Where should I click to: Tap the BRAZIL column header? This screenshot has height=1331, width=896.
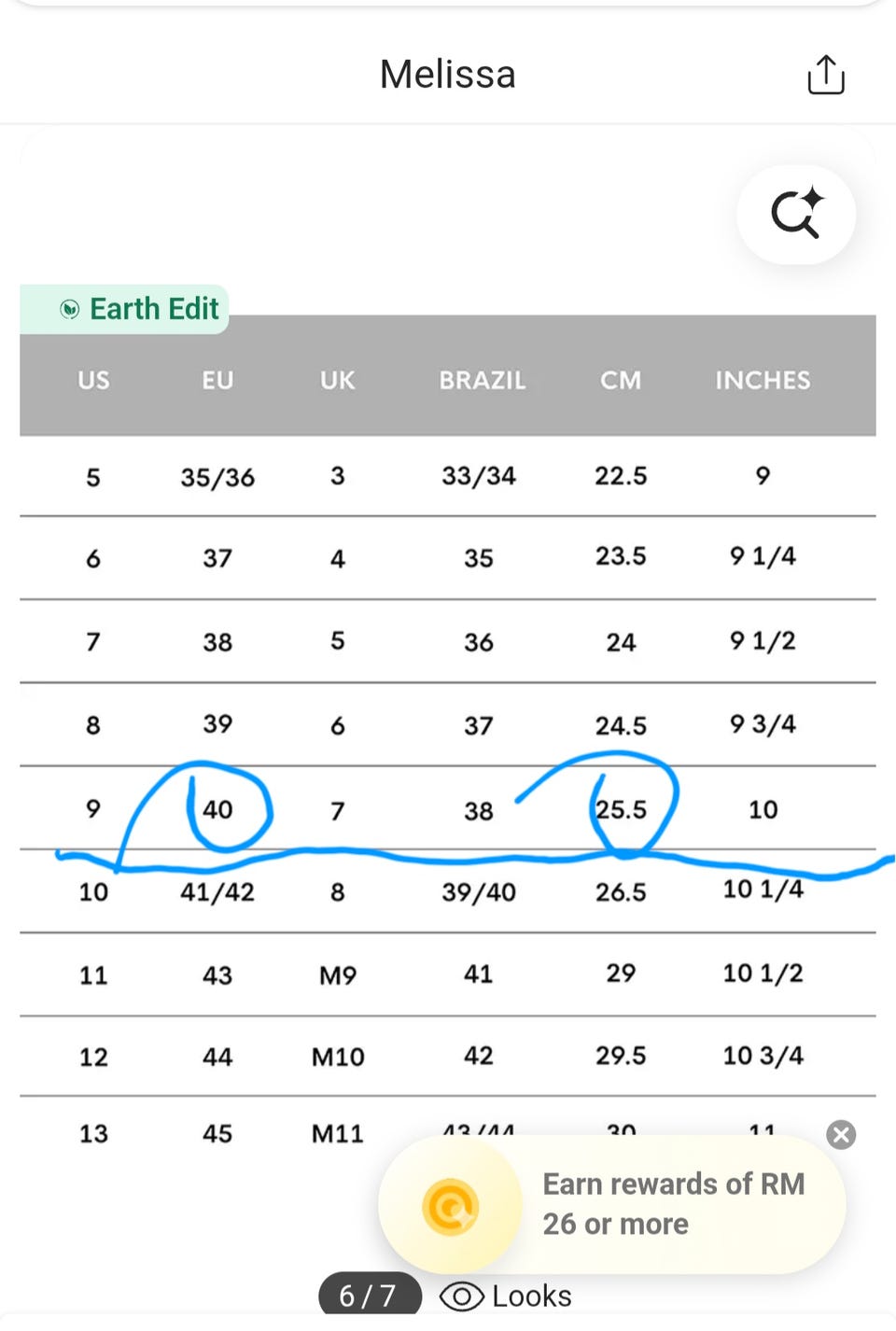[x=483, y=380]
